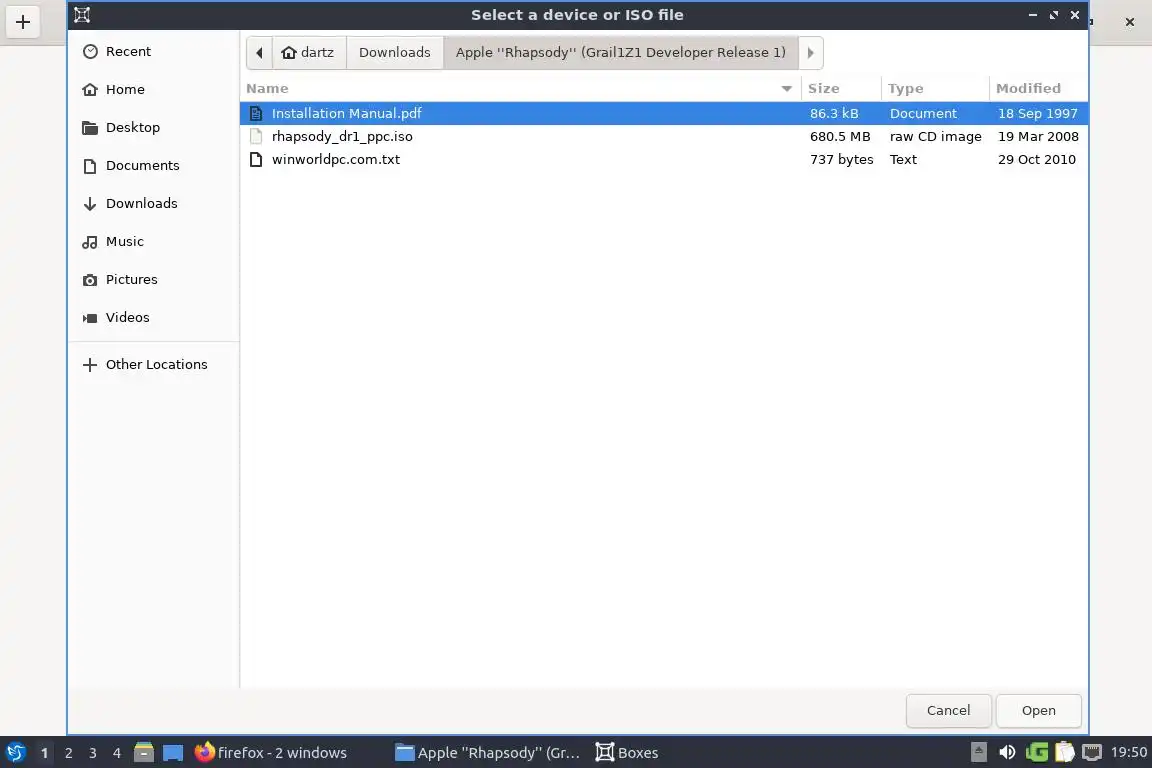
Task: Click the 737 bytes size cell
Action: click(841, 159)
